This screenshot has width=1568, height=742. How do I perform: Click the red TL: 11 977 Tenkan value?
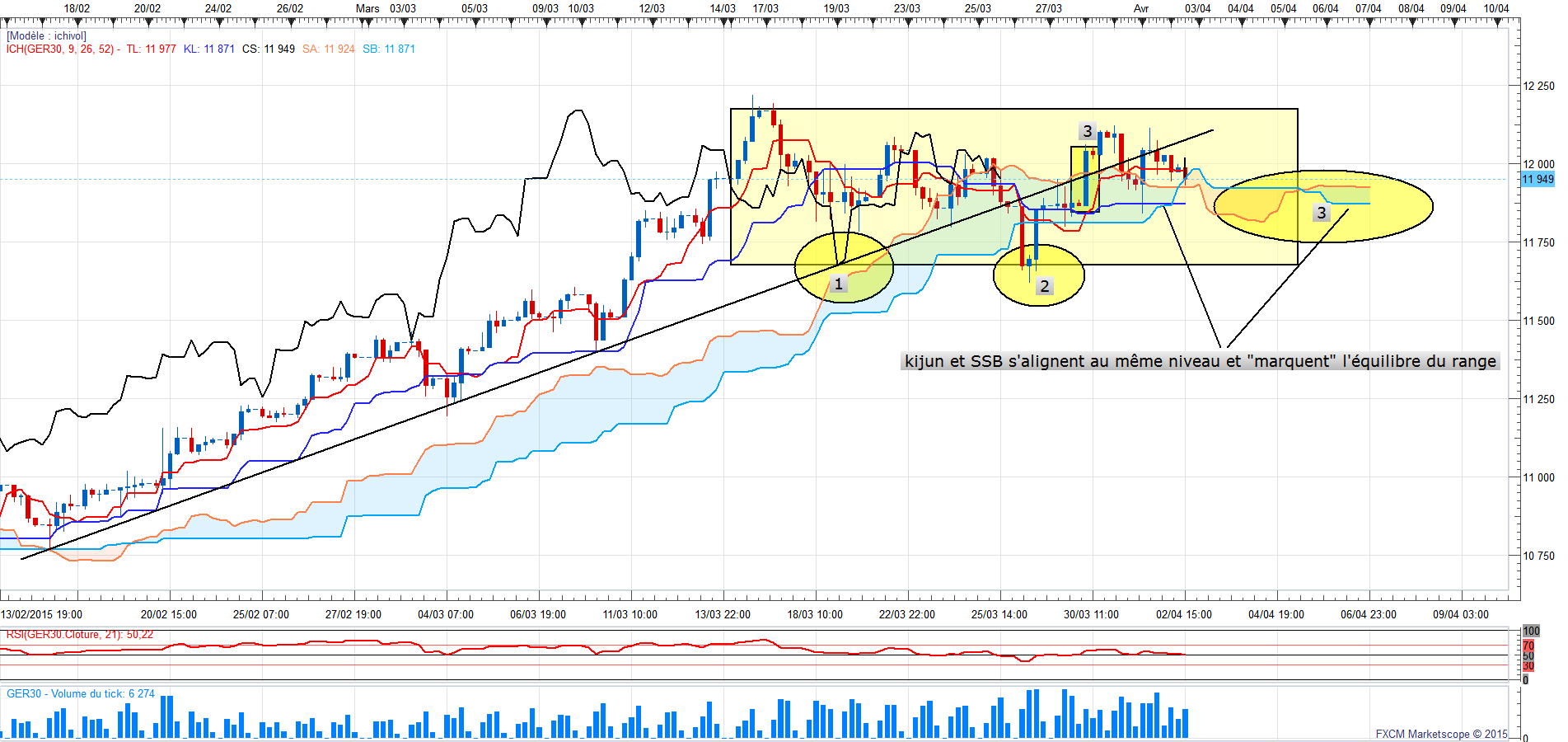pyautogui.click(x=152, y=49)
